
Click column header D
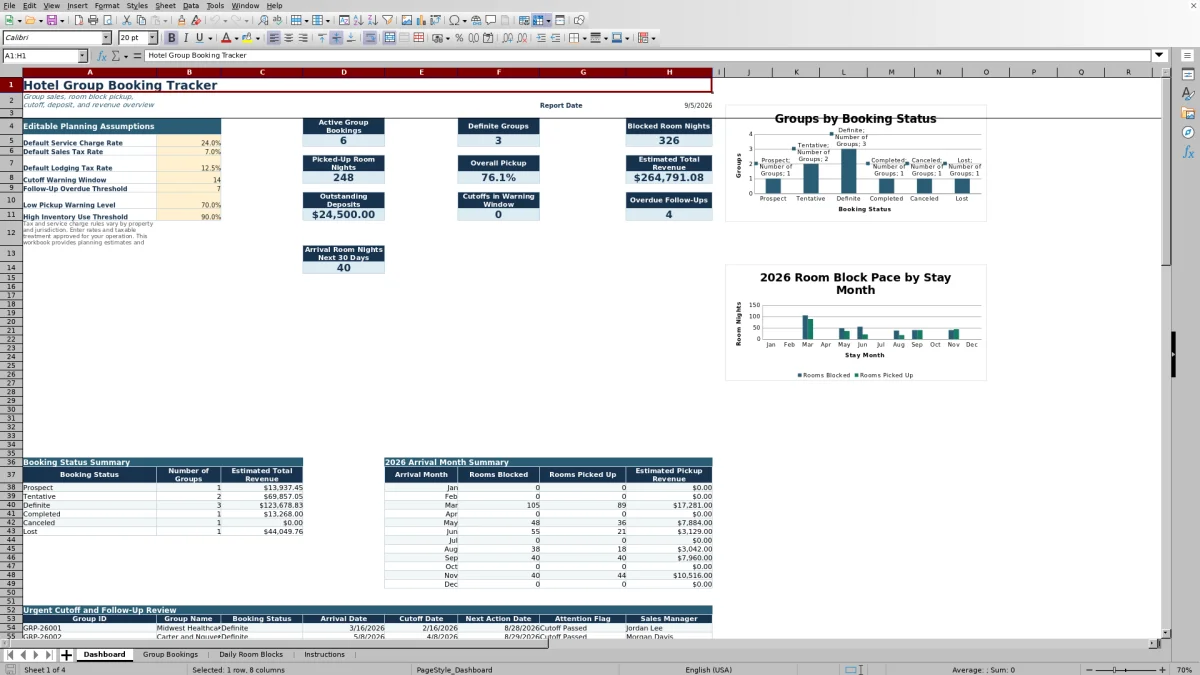(x=343, y=72)
